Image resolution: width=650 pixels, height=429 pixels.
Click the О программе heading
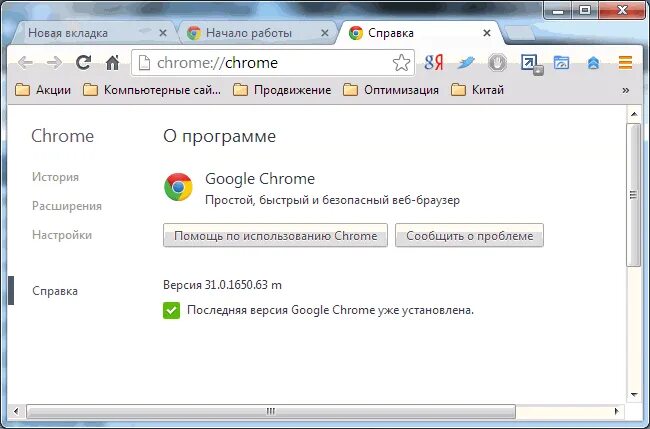tap(219, 136)
